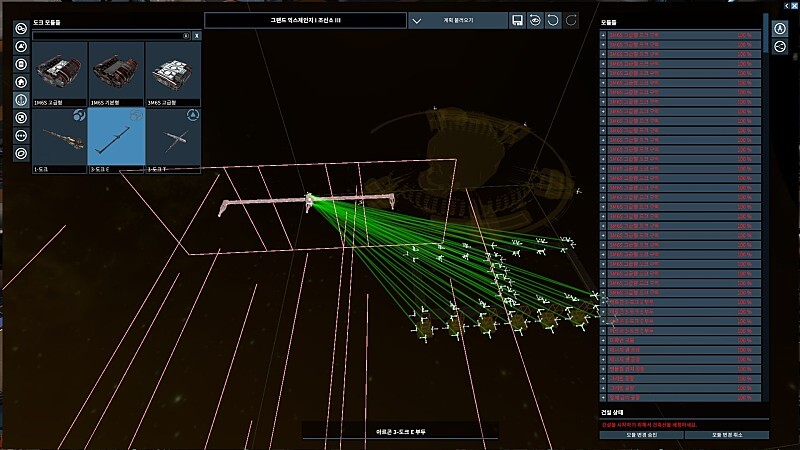
Task: Open the connection structures icon with three dots
Action: click(21, 136)
